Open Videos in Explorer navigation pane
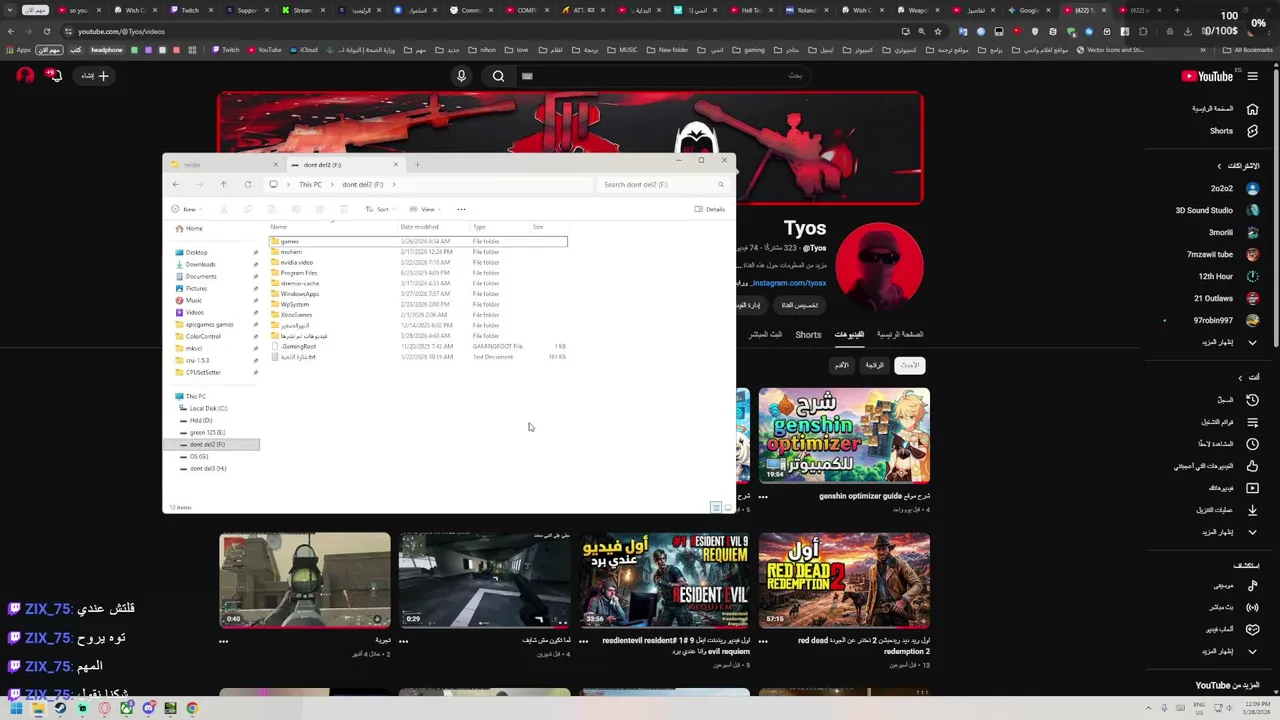 pos(194,312)
